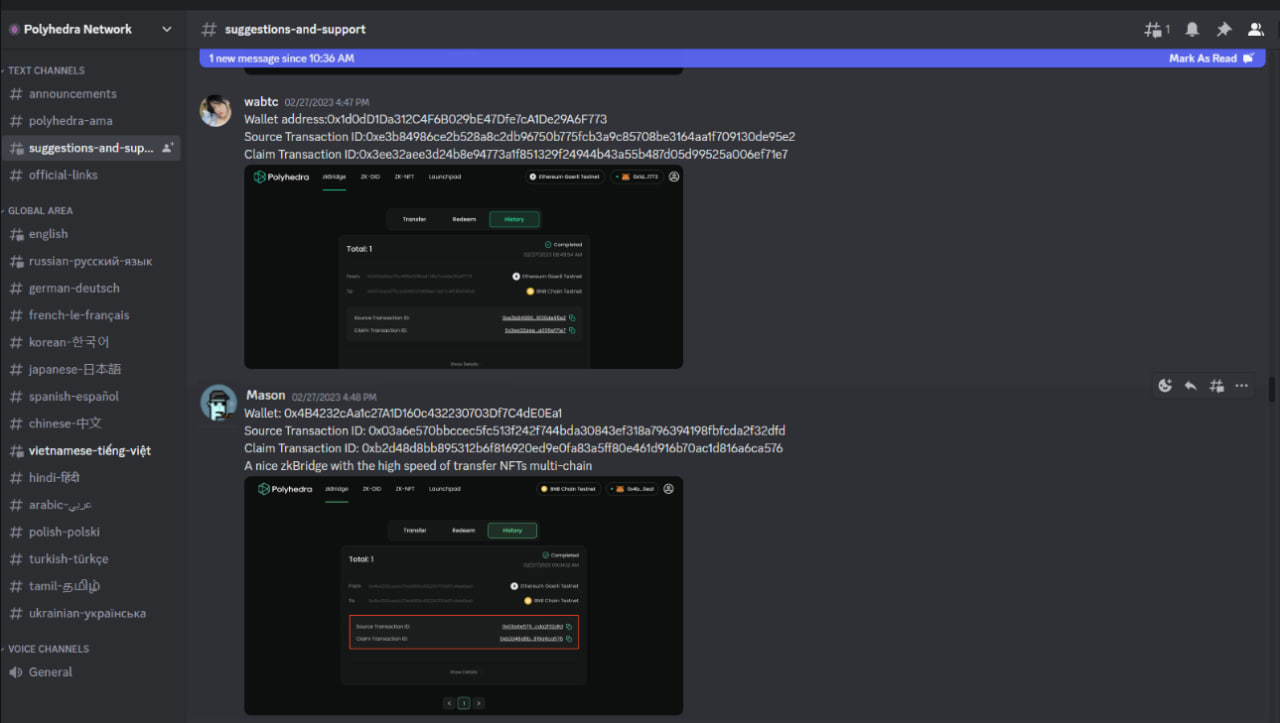This screenshot has height=723, width=1280.
Task: Collapse TEXT CHANNELS category
Action: pyautogui.click(x=45, y=70)
